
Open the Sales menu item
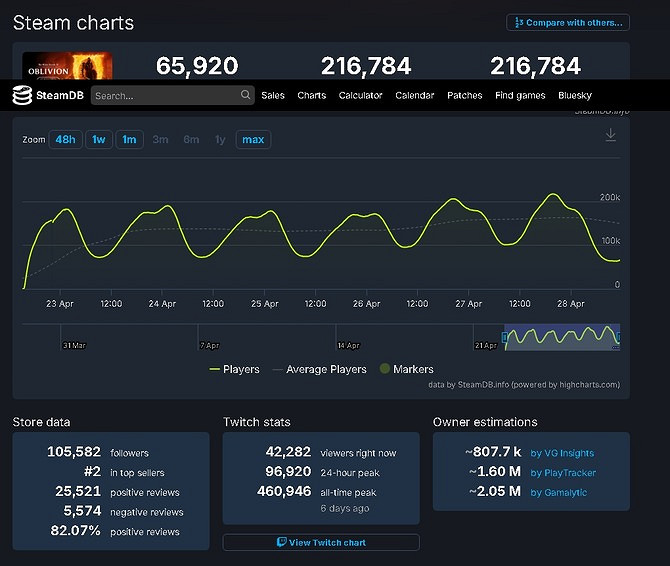click(x=272, y=95)
